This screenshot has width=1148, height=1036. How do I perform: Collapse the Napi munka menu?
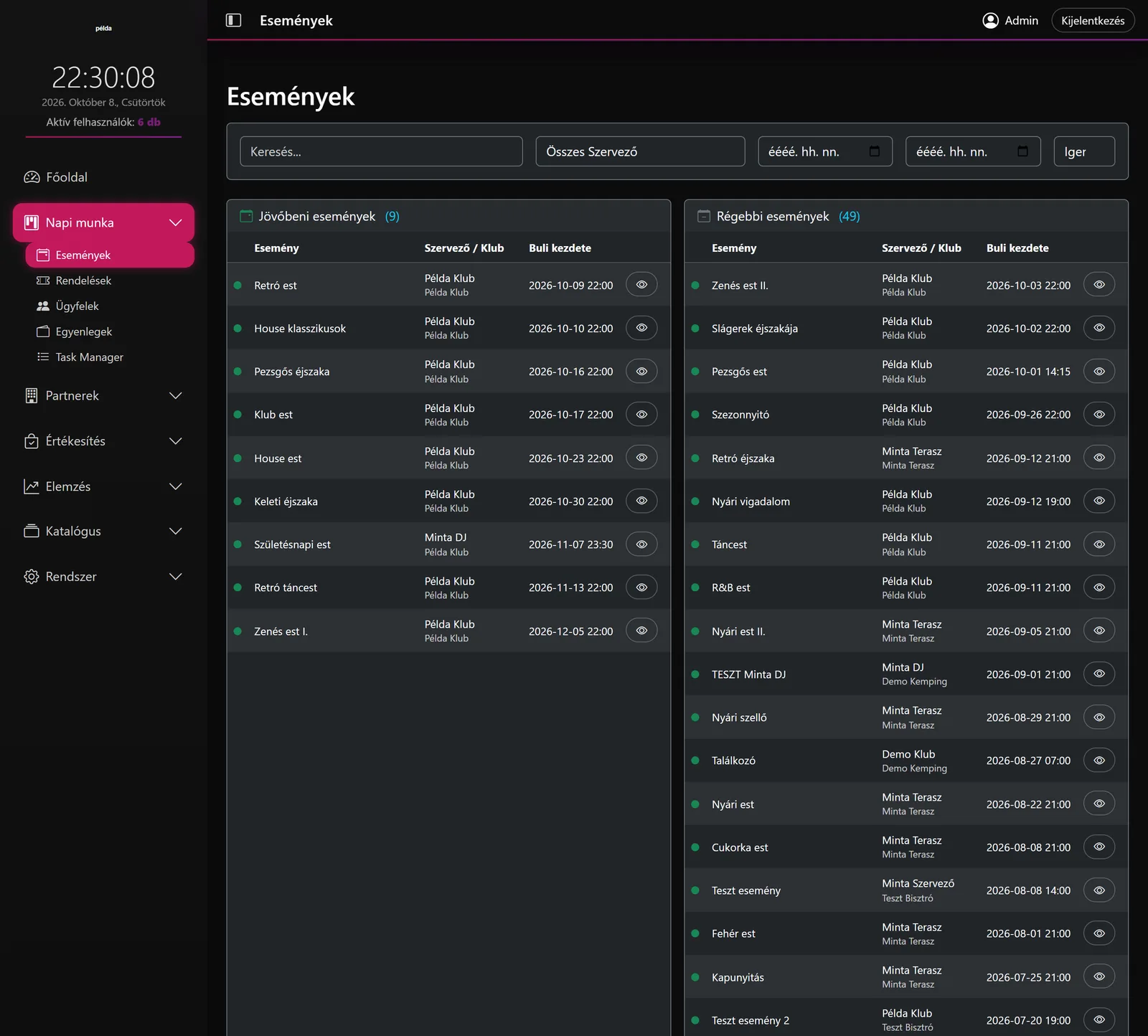coord(103,222)
